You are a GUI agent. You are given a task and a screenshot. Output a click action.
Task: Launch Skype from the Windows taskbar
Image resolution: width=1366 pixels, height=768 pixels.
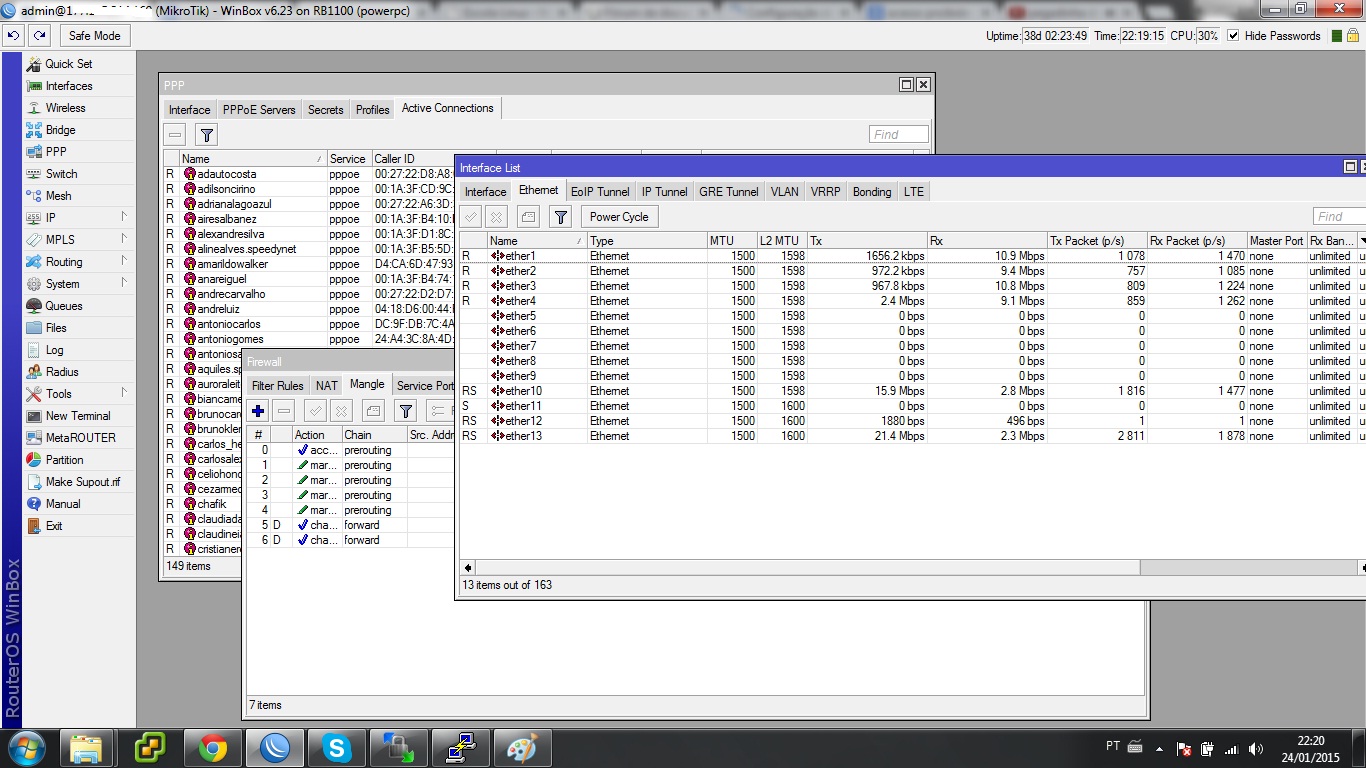point(335,747)
